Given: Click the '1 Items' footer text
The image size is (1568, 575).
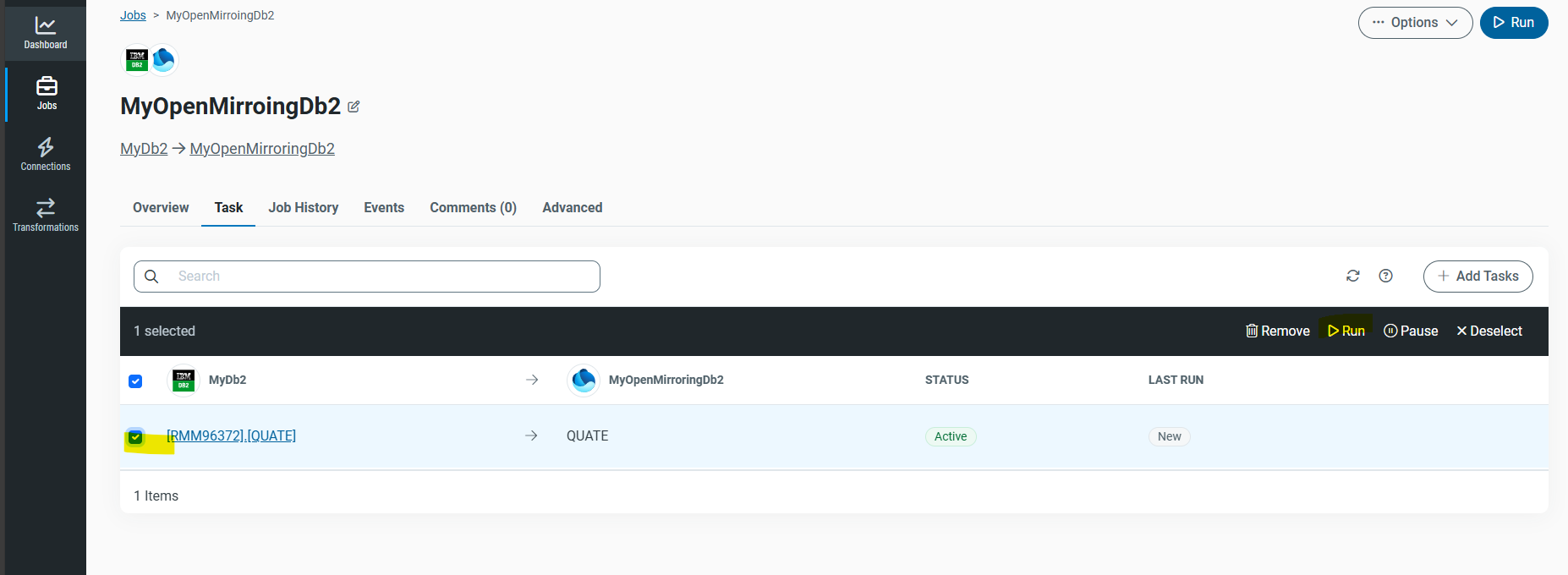Looking at the screenshot, I should [156, 496].
